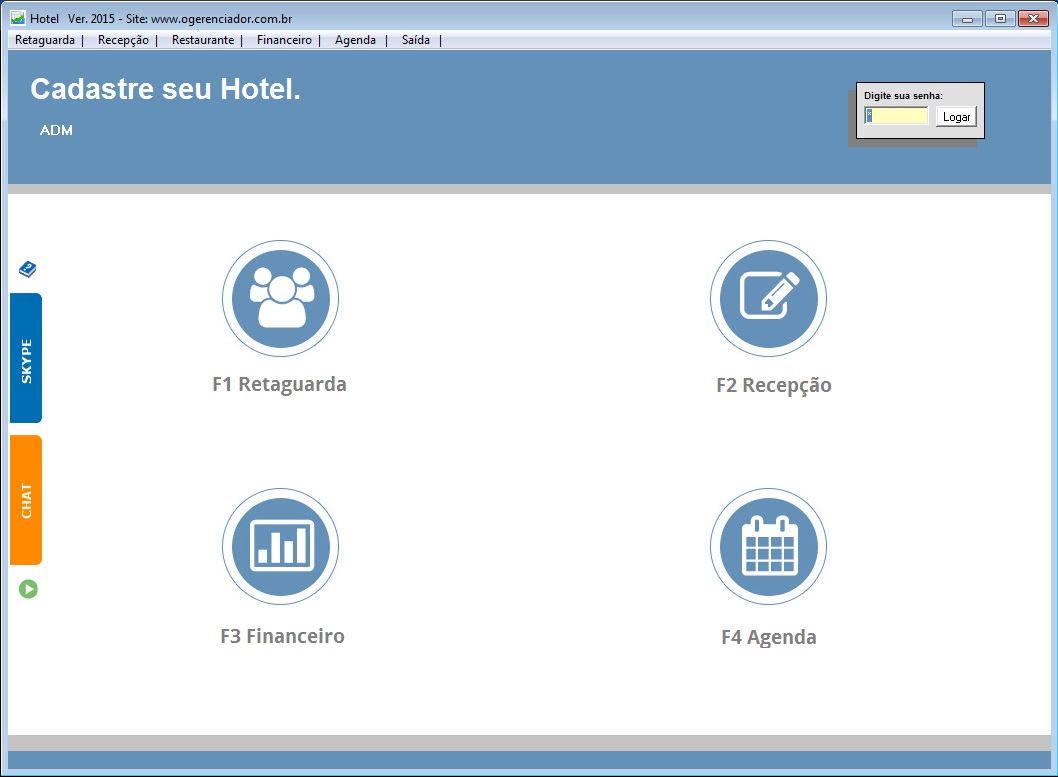The width and height of the screenshot is (1058, 777).
Task: Open the Restaurante menu
Action: coord(203,40)
